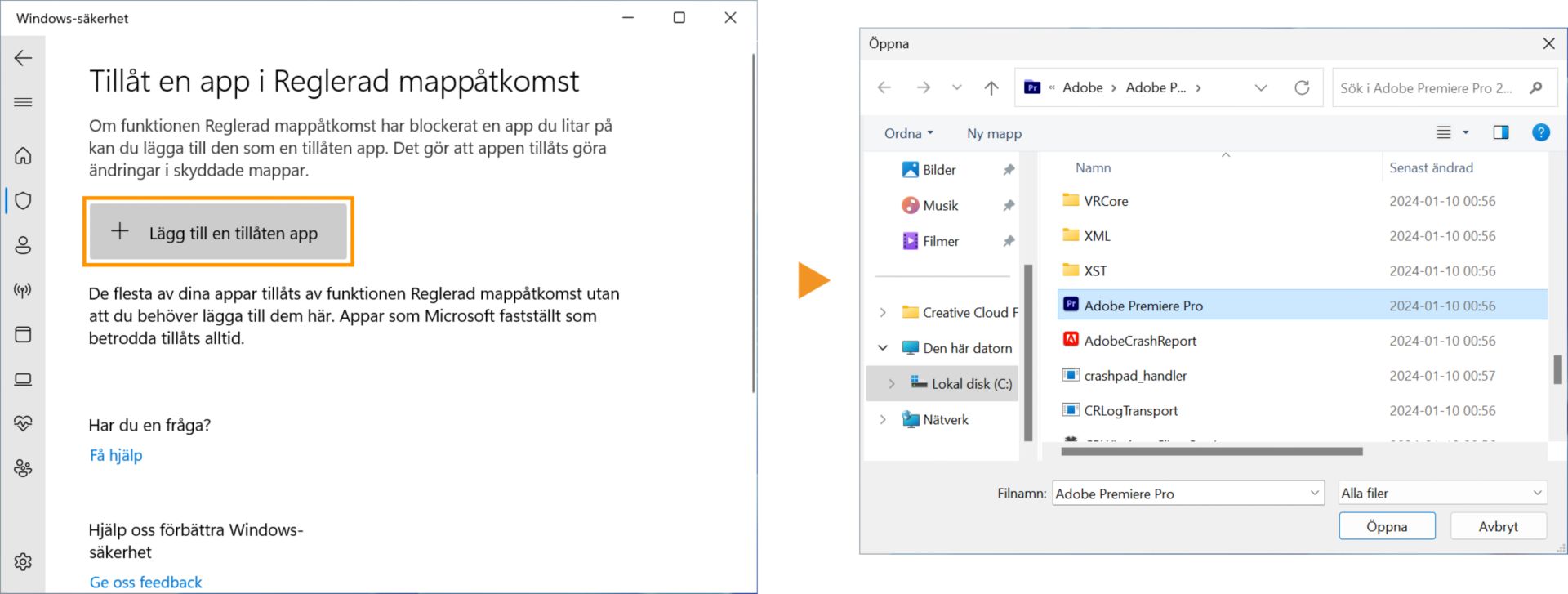Expand Lokal disk (C:) tree node
This screenshot has height=594, width=1568.
(892, 383)
